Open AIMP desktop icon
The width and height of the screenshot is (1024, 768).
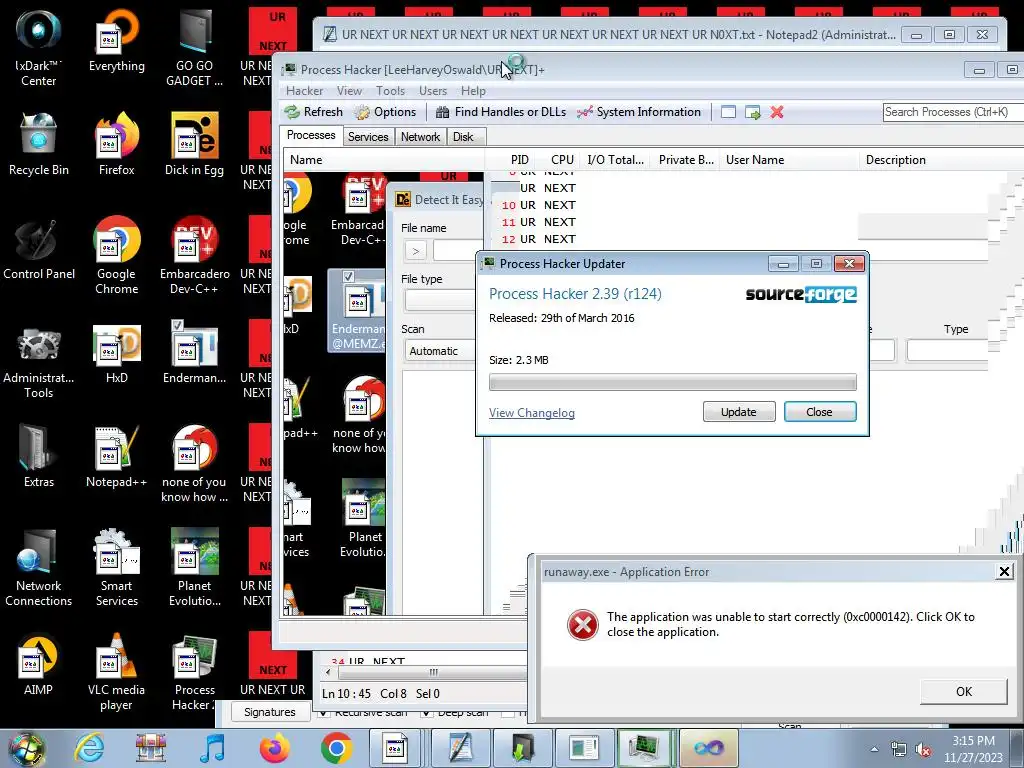[39, 665]
